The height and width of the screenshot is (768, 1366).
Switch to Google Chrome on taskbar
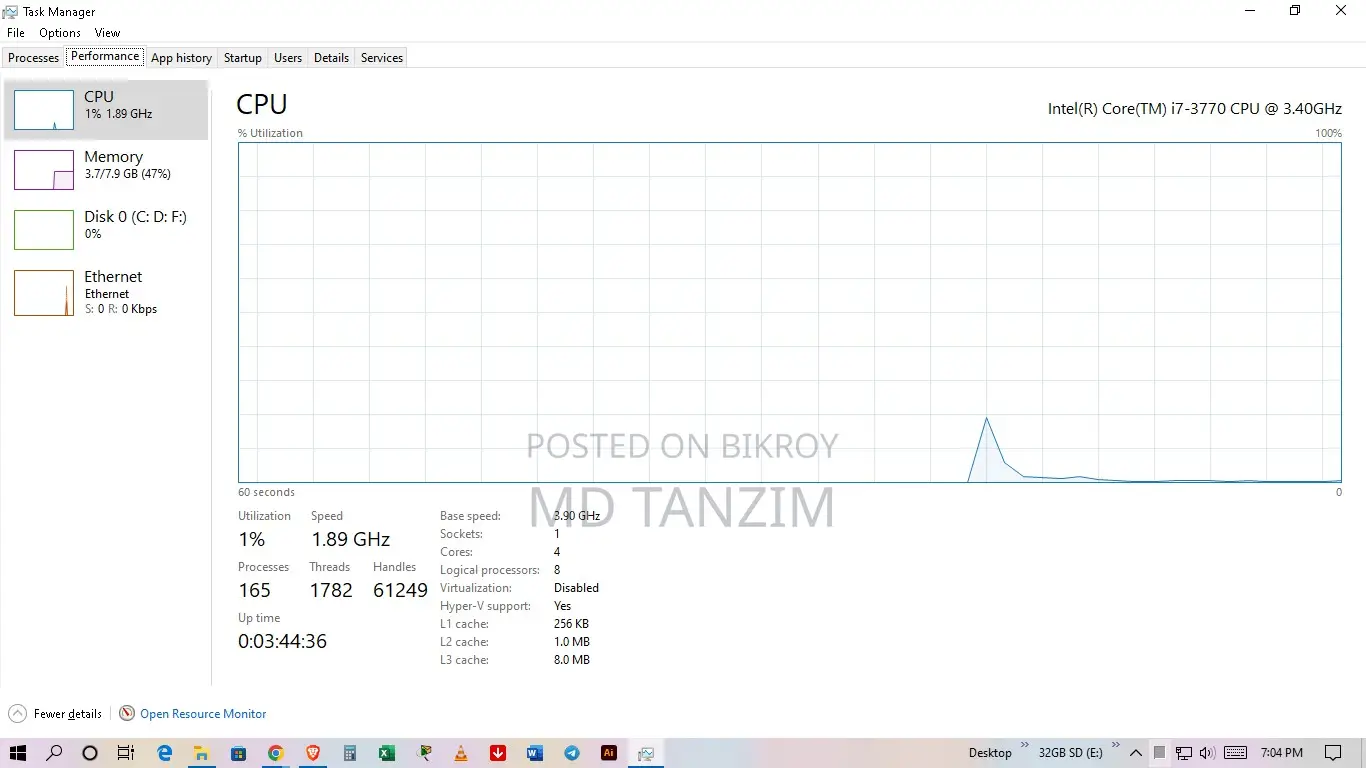coord(275,753)
